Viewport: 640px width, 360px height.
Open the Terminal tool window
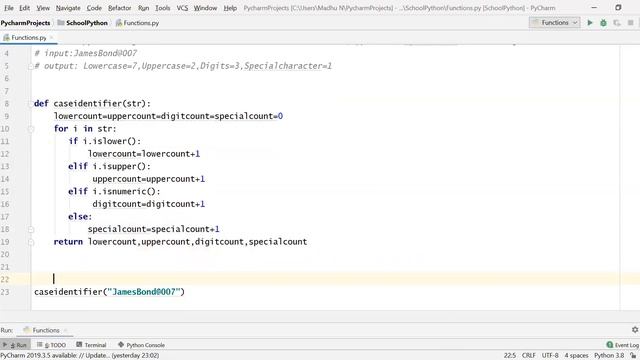pyautogui.click(x=91, y=345)
